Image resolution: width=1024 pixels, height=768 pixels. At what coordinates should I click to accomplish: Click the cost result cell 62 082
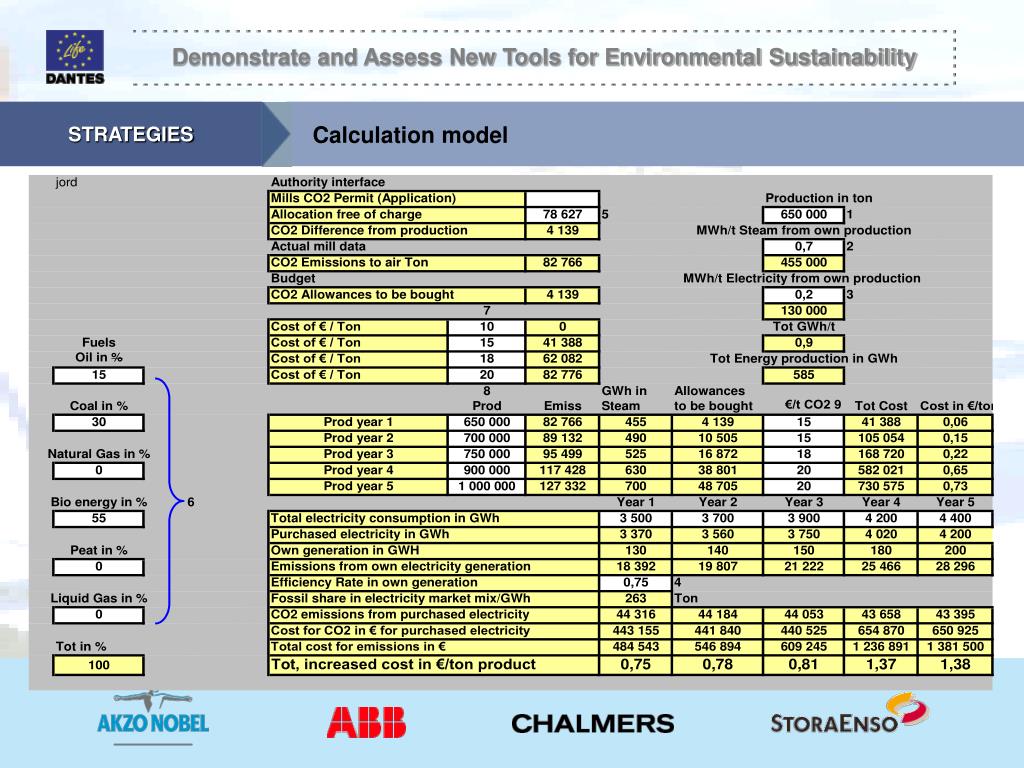[x=562, y=359]
